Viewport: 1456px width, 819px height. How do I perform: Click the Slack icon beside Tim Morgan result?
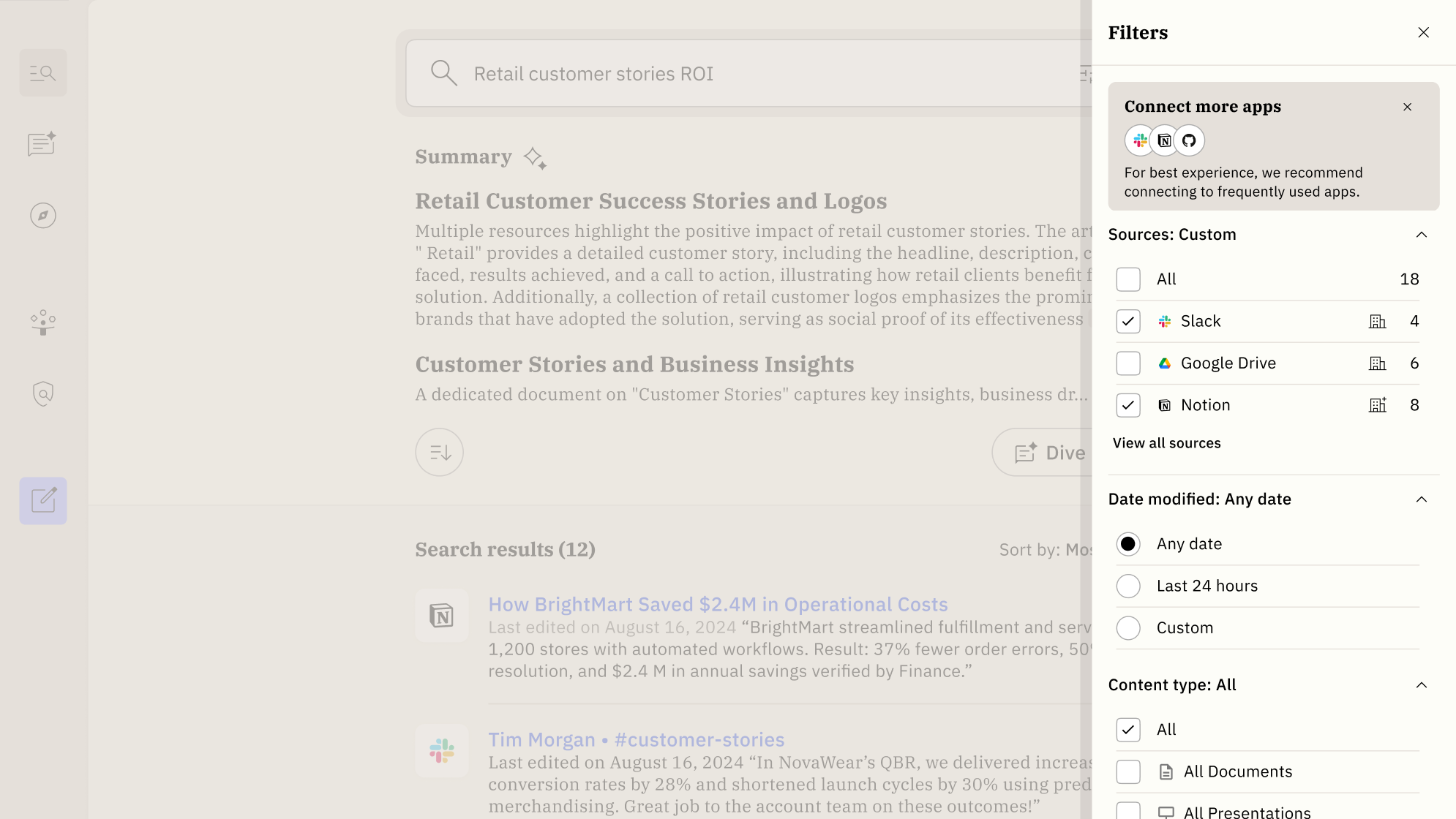coord(441,751)
